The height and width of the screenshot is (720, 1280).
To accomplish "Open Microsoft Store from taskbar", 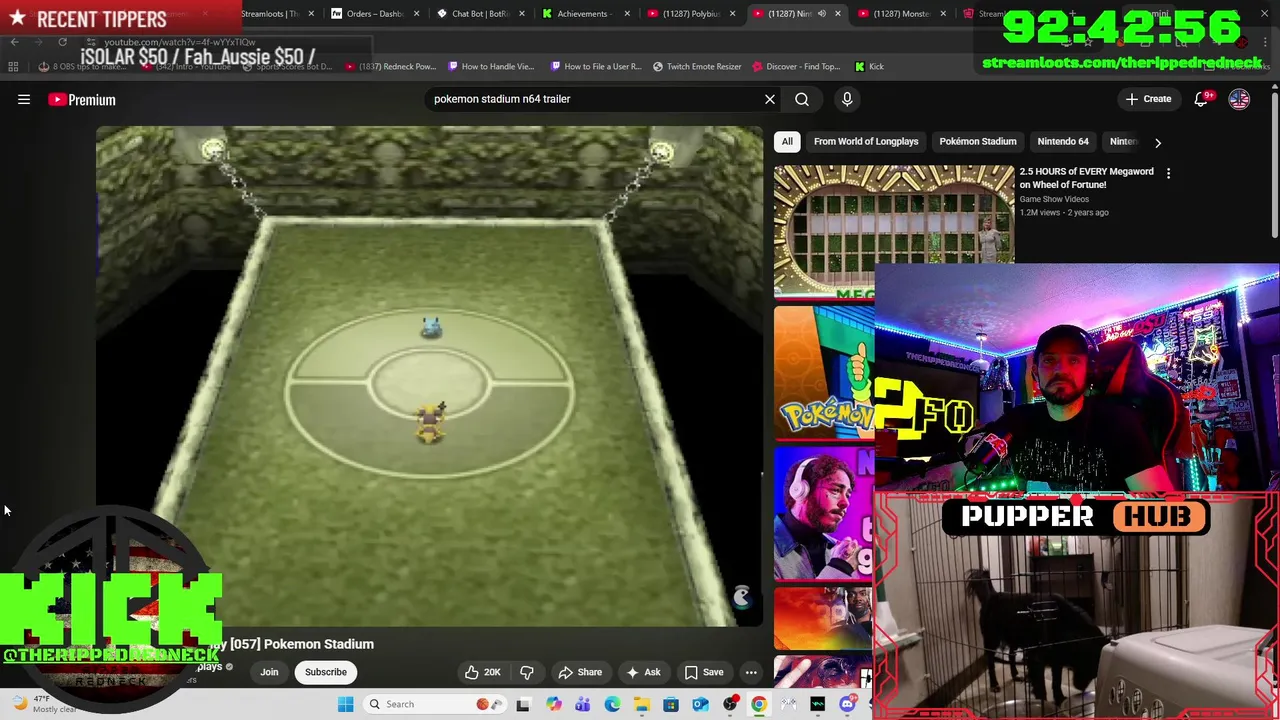I will [x=671, y=704].
